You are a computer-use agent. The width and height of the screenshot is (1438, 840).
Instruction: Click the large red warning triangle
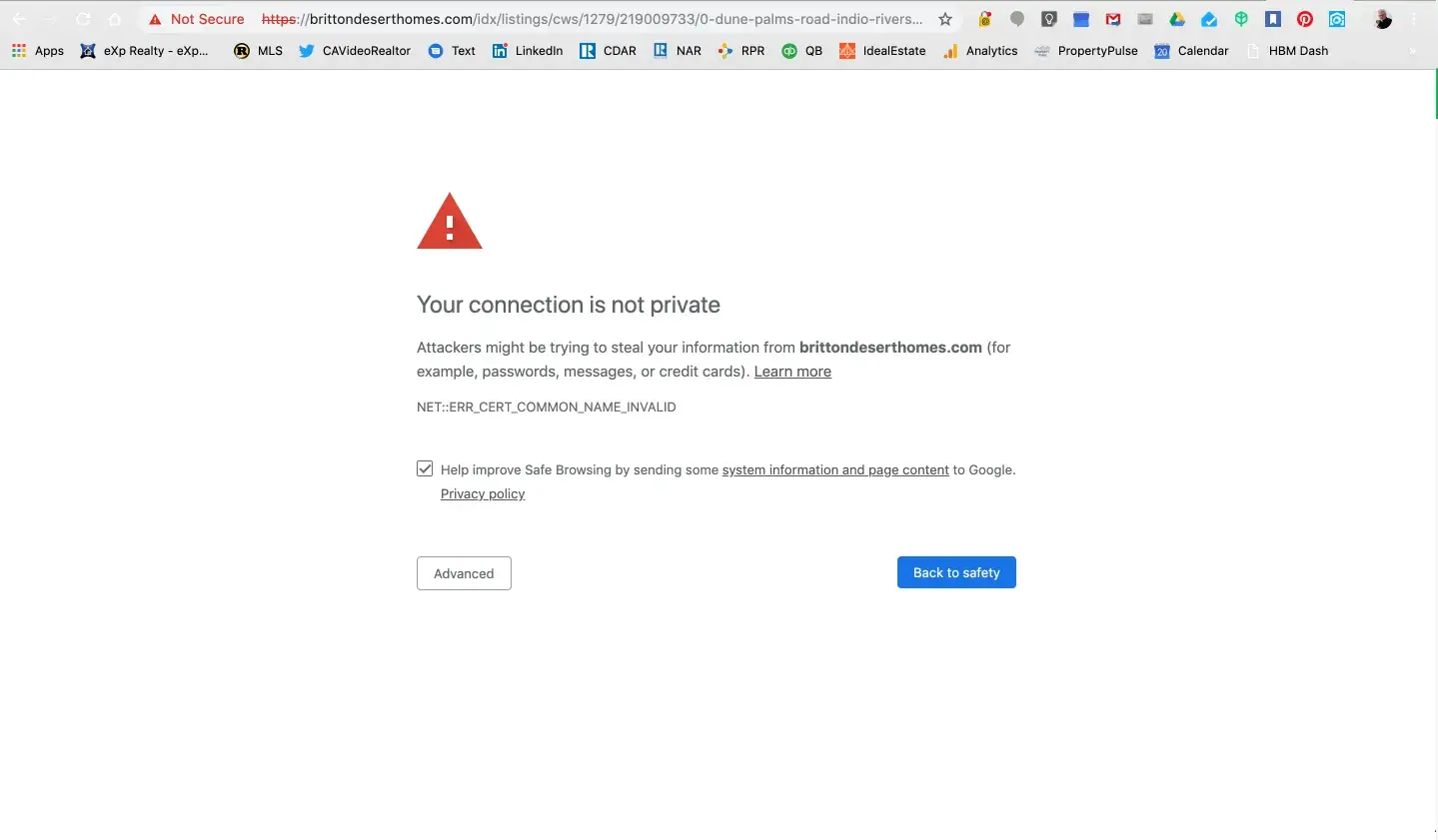[x=450, y=221]
